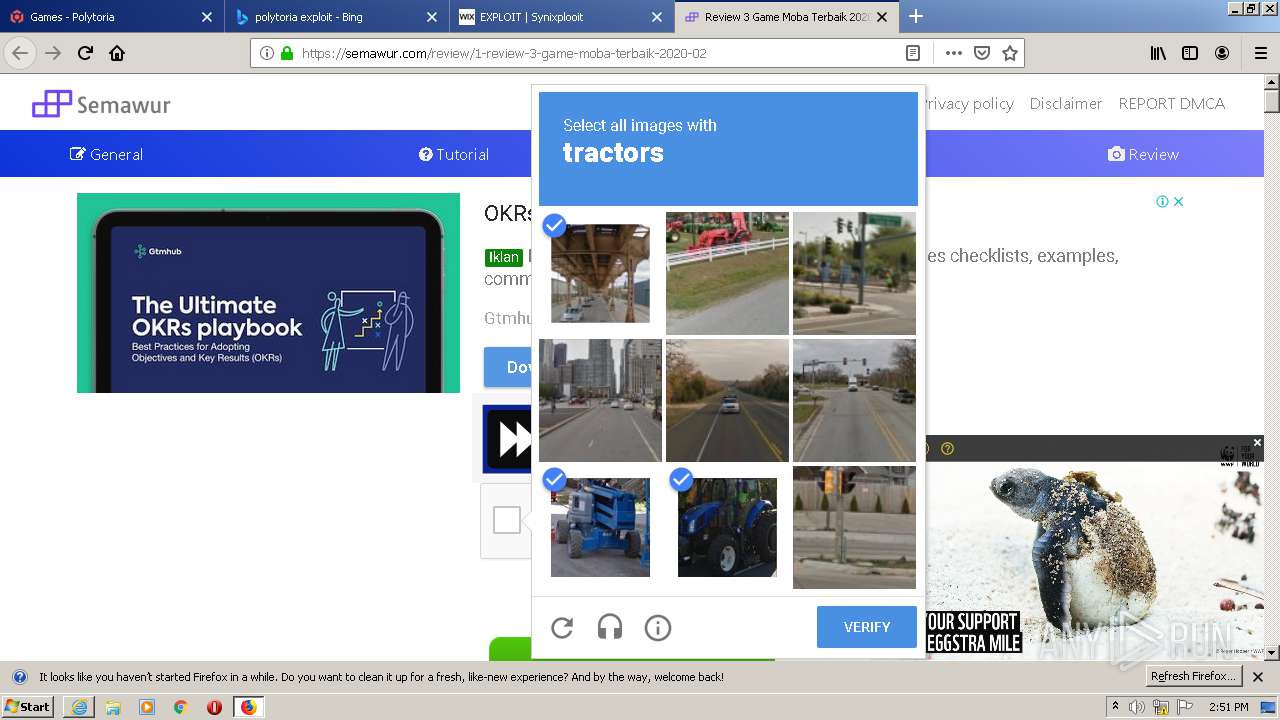Open page actions three-dot menu

click(954, 53)
